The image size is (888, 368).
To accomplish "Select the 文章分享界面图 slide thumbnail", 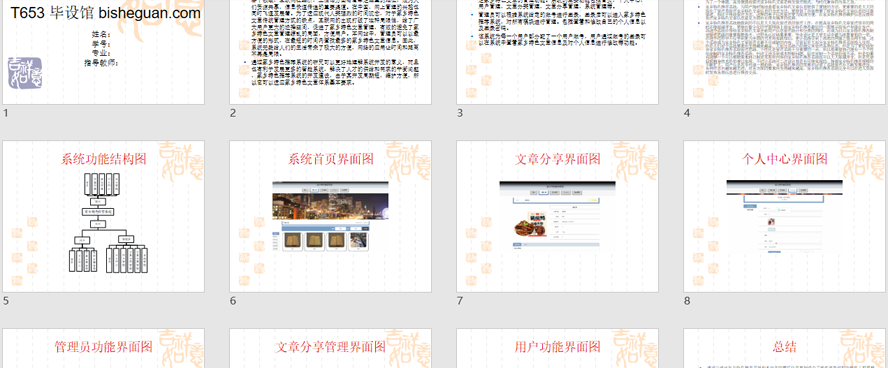I will (558, 216).
